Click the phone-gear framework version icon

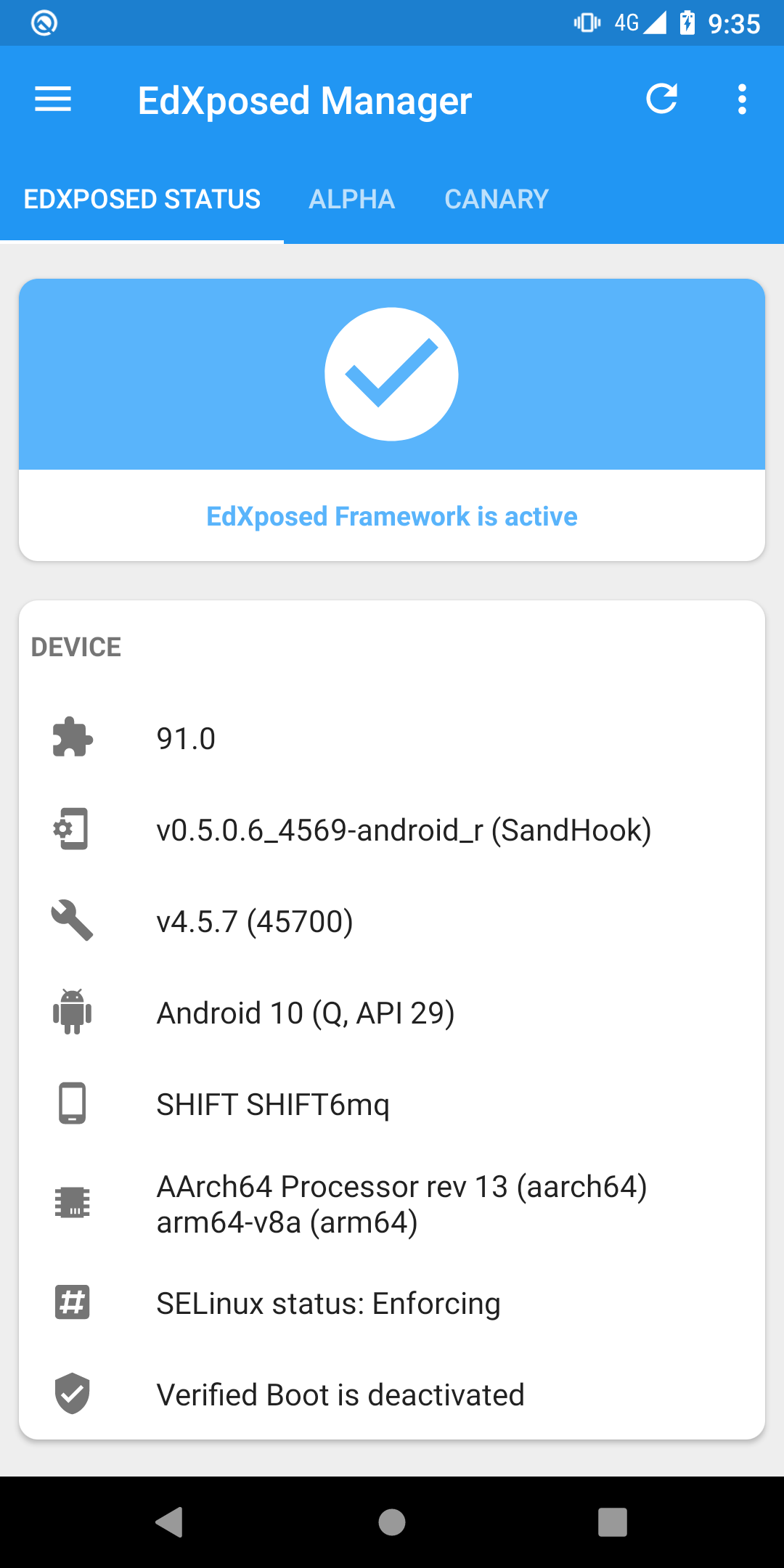(73, 829)
